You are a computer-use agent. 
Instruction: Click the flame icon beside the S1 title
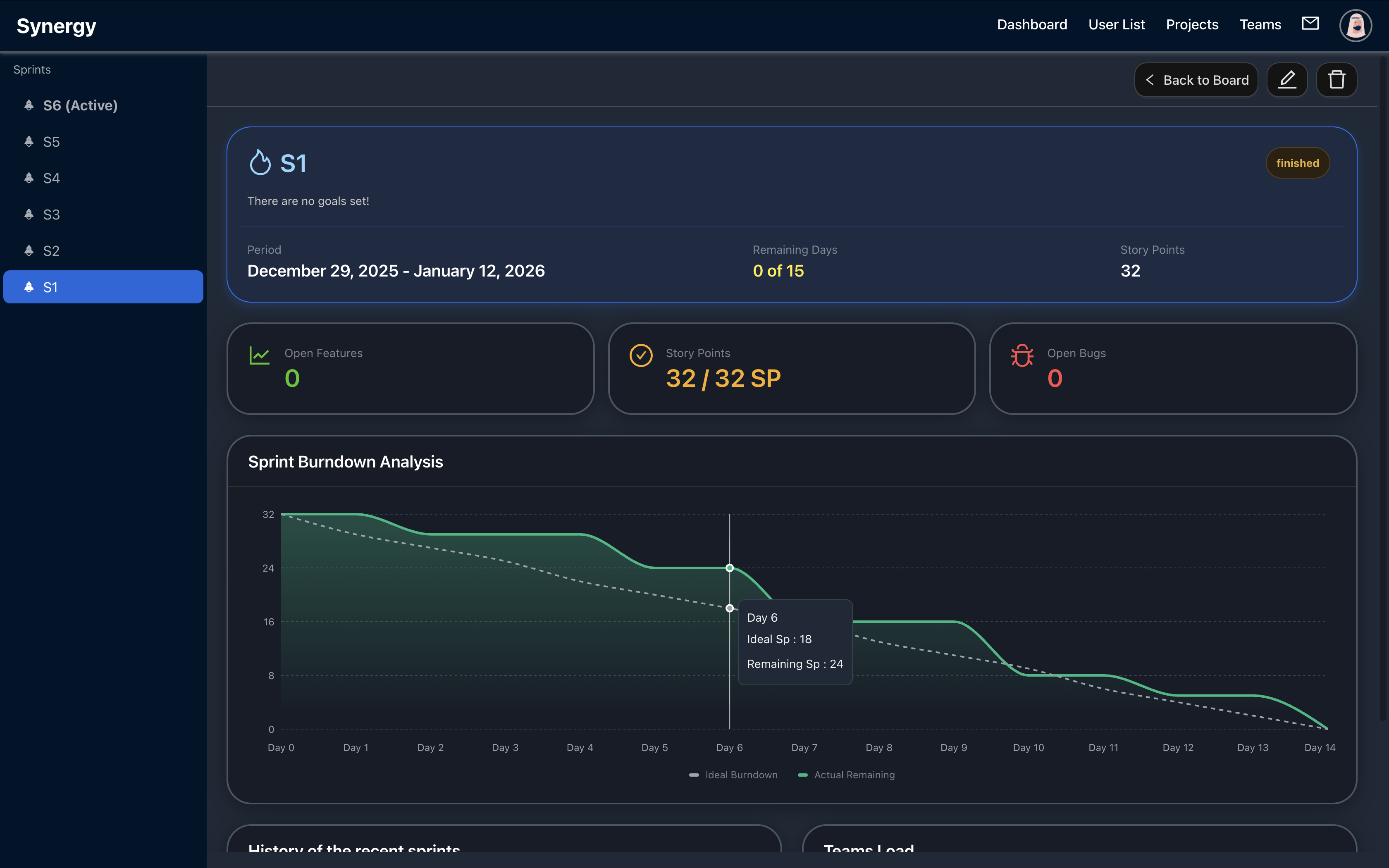click(260, 162)
